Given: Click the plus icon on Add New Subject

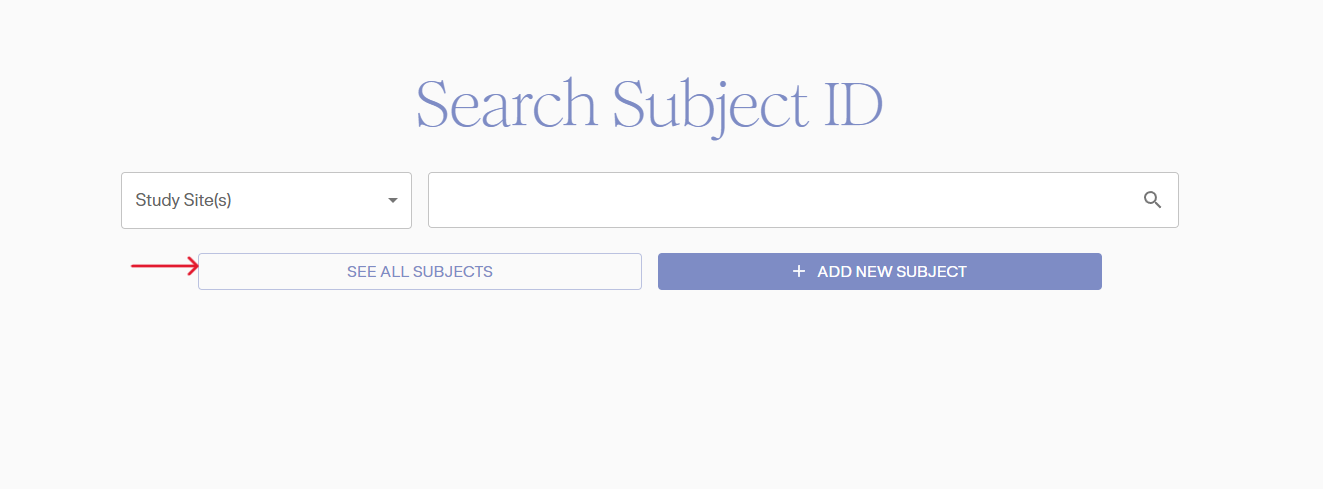Looking at the screenshot, I should 798,271.
